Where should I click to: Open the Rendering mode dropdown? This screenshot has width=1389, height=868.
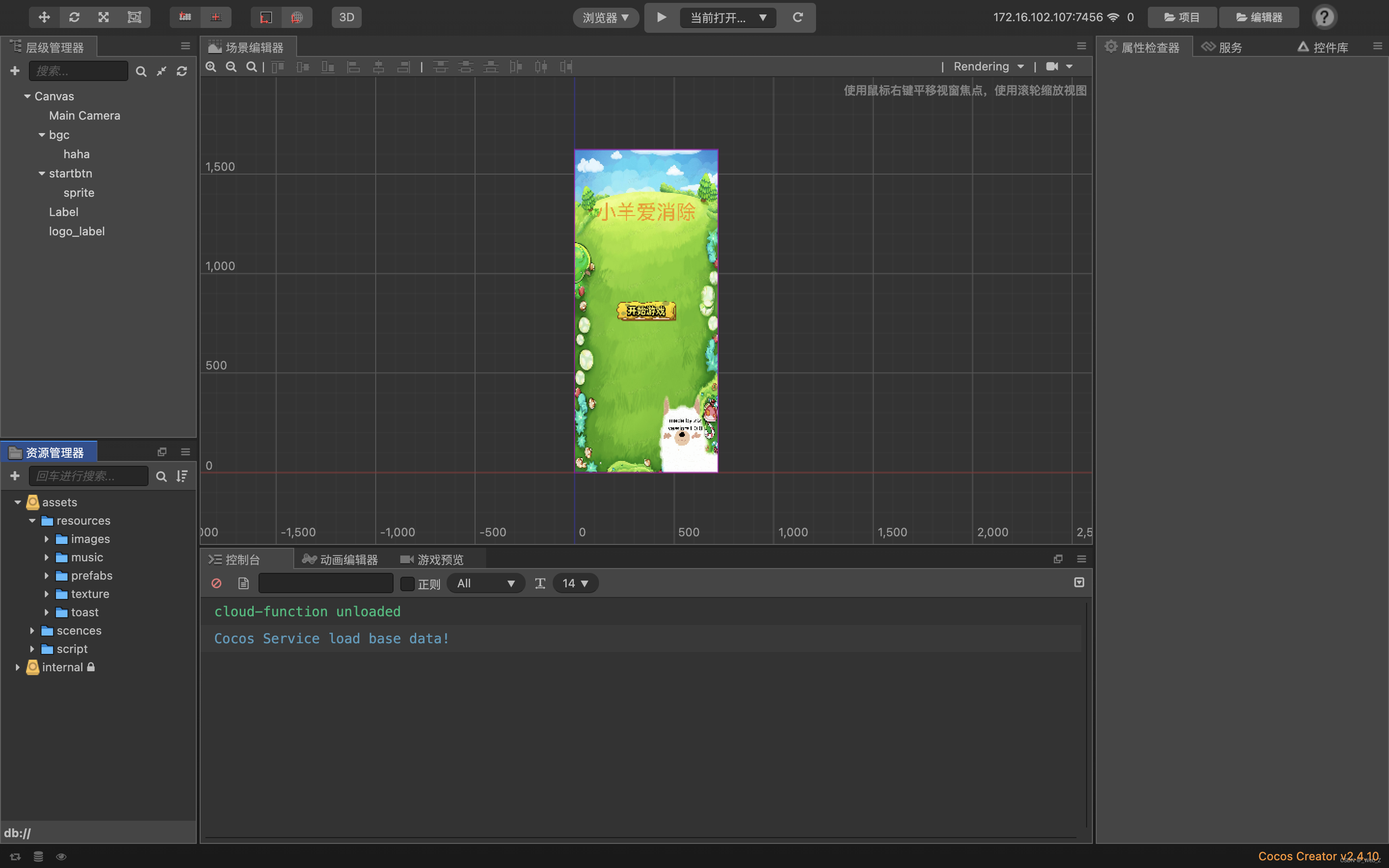click(x=988, y=67)
